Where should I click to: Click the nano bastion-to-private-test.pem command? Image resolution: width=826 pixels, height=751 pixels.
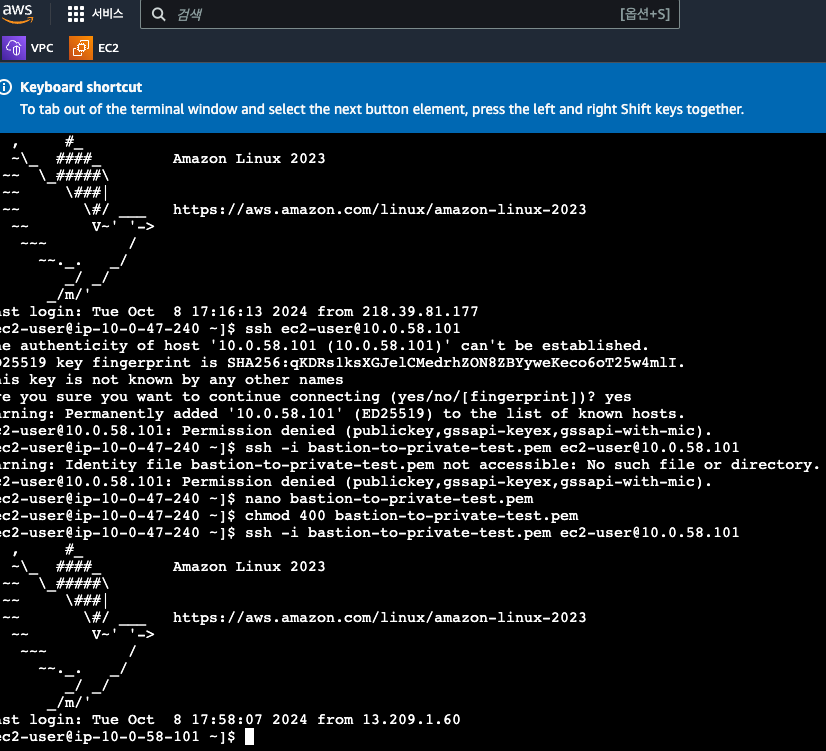[x=389, y=498]
